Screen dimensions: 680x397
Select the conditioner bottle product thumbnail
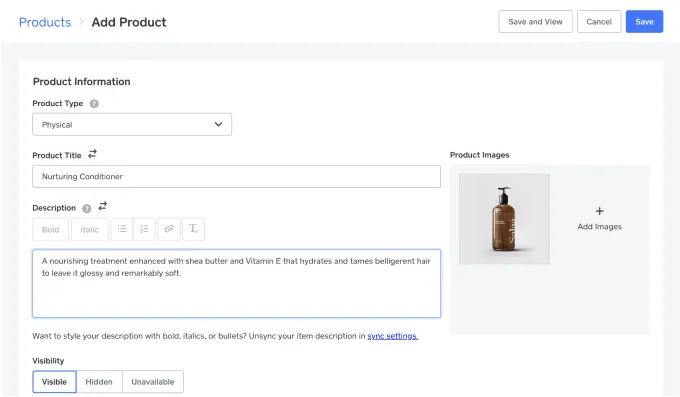pyautogui.click(x=504, y=219)
